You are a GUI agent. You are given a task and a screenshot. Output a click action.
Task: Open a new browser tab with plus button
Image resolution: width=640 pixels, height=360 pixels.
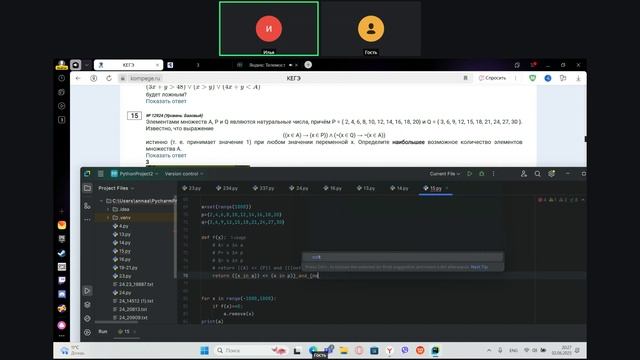pyautogui.click(x=308, y=65)
